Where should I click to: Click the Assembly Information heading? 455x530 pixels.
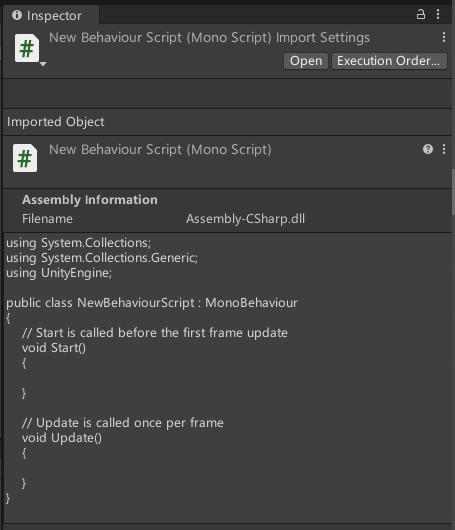point(90,200)
